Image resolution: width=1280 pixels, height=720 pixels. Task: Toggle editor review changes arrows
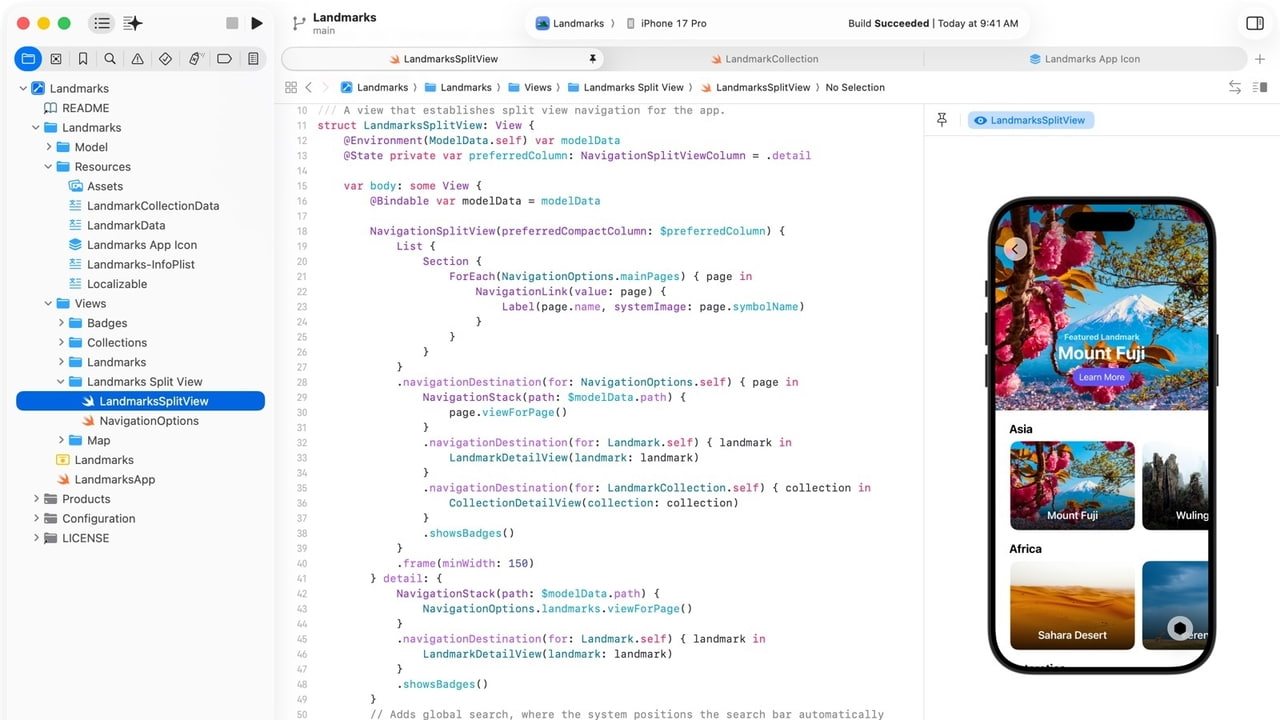pos(1235,87)
